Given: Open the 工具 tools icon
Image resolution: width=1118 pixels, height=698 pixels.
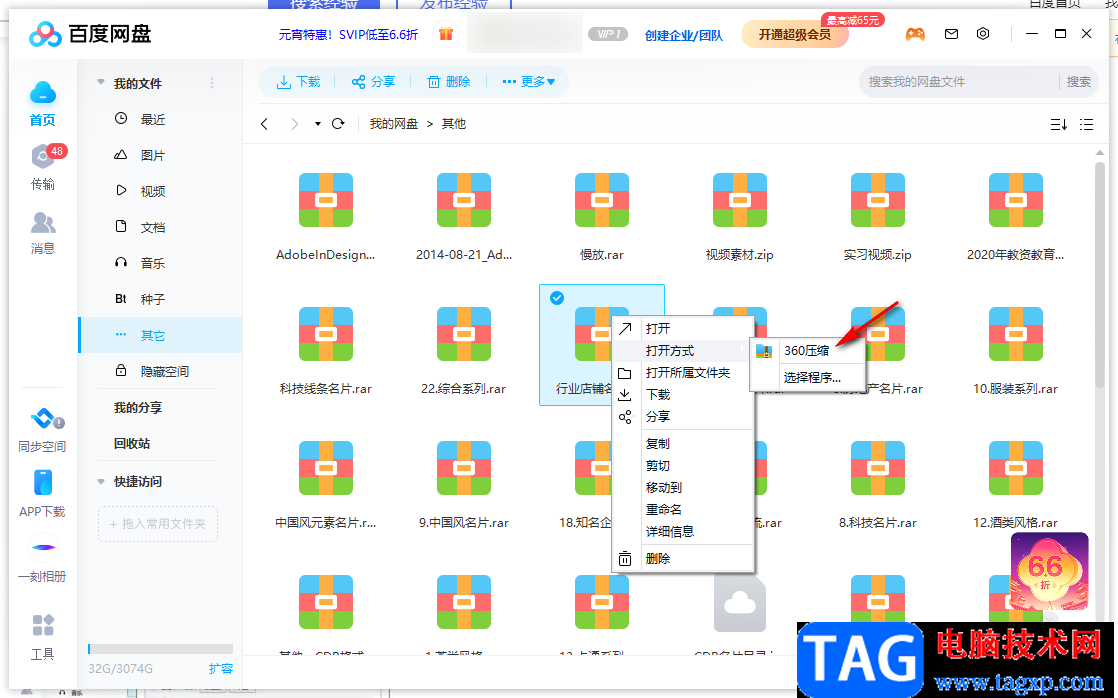Looking at the screenshot, I should tap(43, 625).
